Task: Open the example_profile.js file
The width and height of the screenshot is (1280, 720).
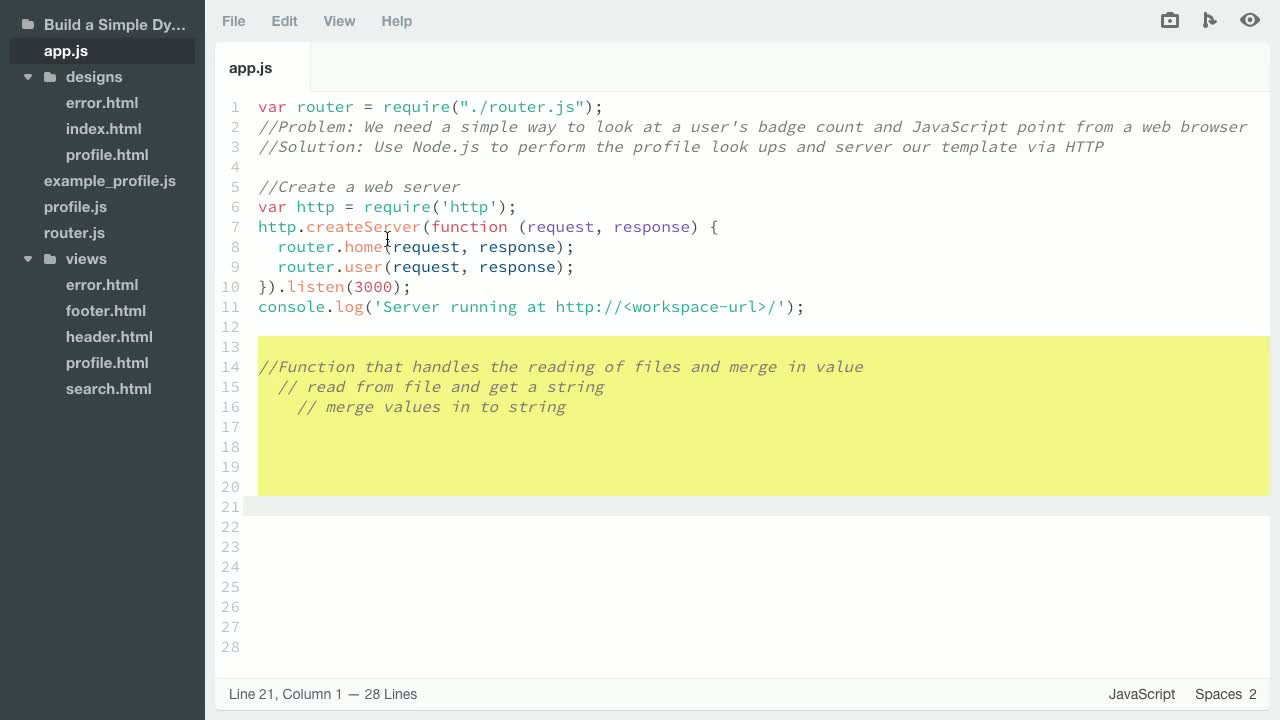Action: click(x=110, y=181)
